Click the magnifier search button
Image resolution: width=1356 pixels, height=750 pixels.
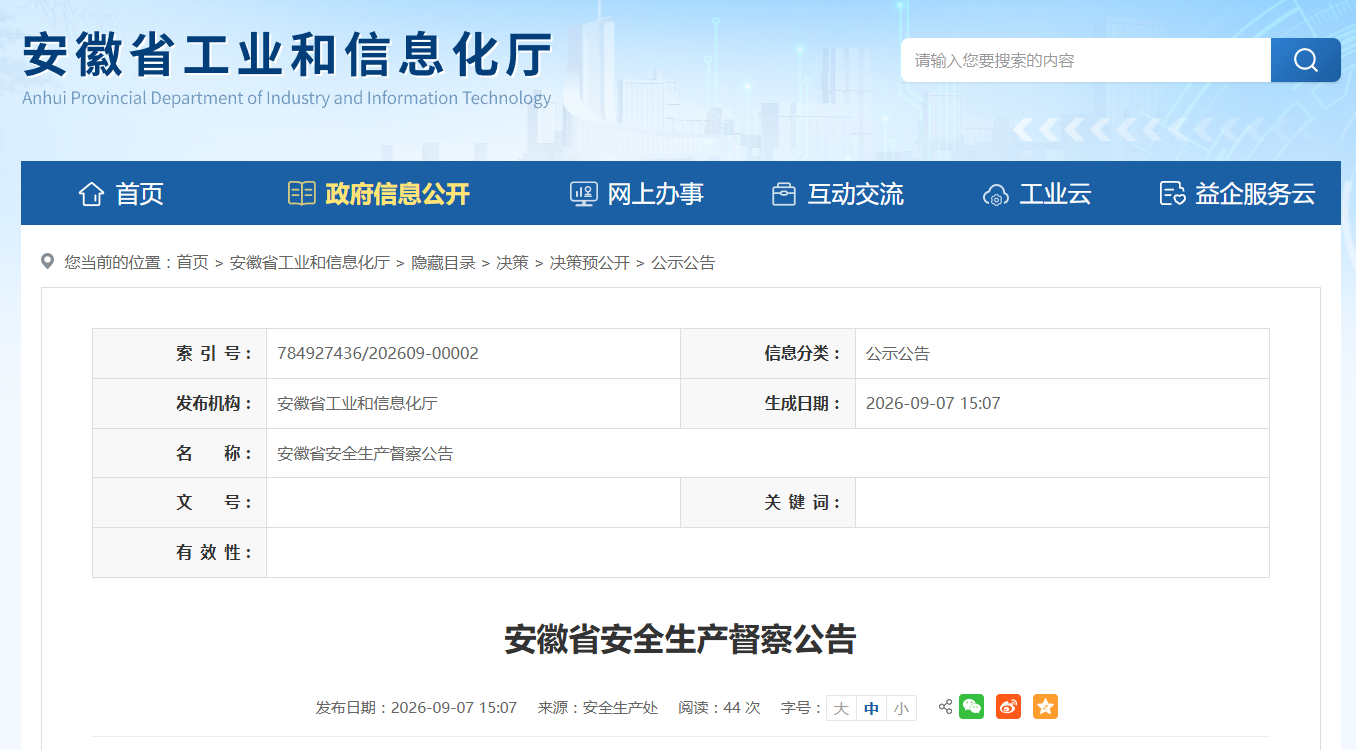pos(1305,60)
